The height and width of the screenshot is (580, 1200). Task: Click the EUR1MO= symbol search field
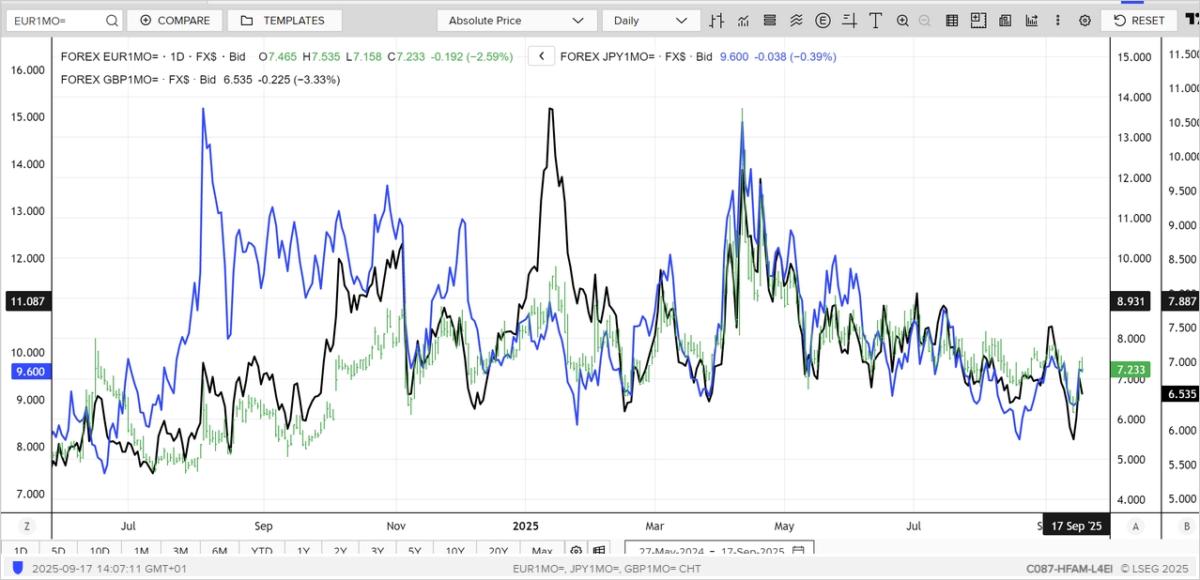[60, 20]
